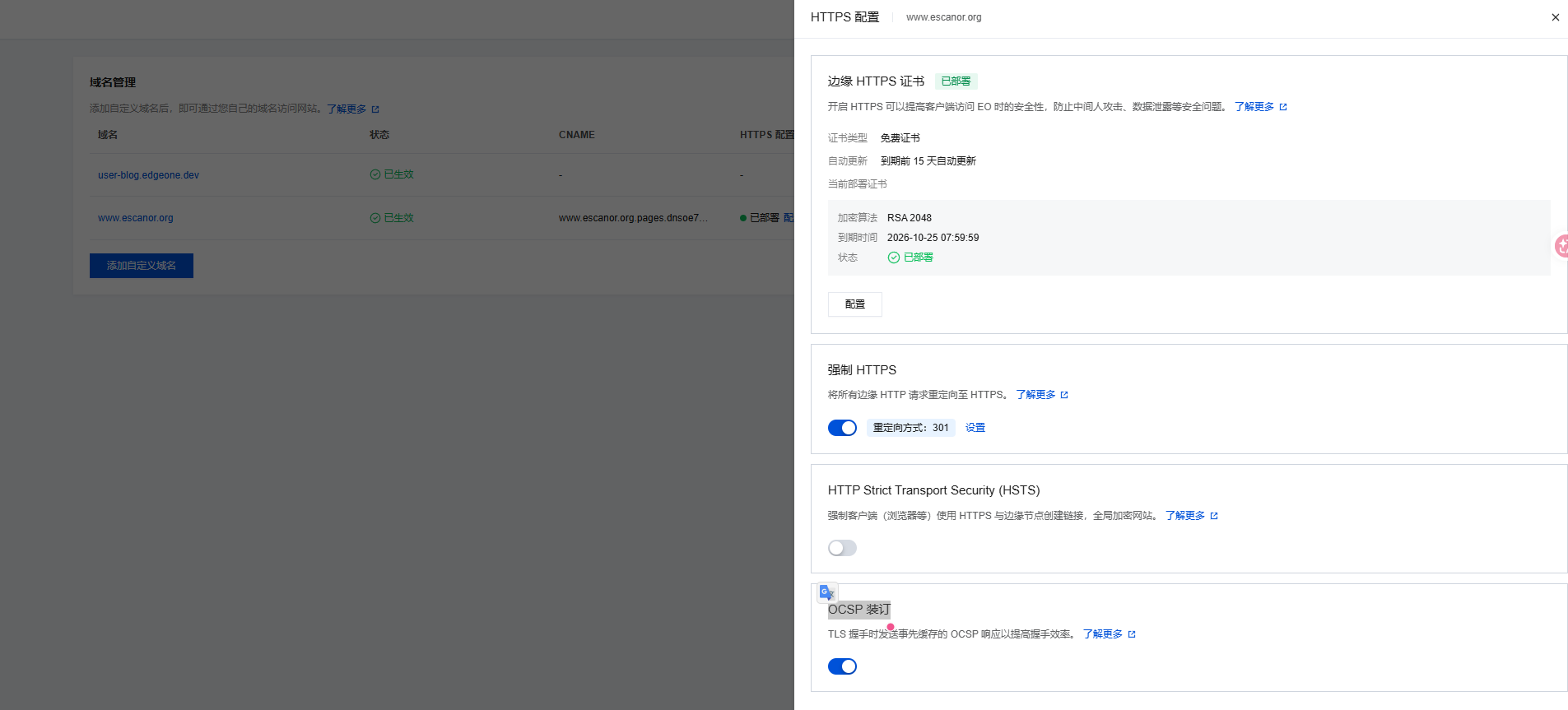This screenshot has width=1568, height=710.
Task: Click external-link icon beside HSTS 了解更多
Action: [1214, 516]
